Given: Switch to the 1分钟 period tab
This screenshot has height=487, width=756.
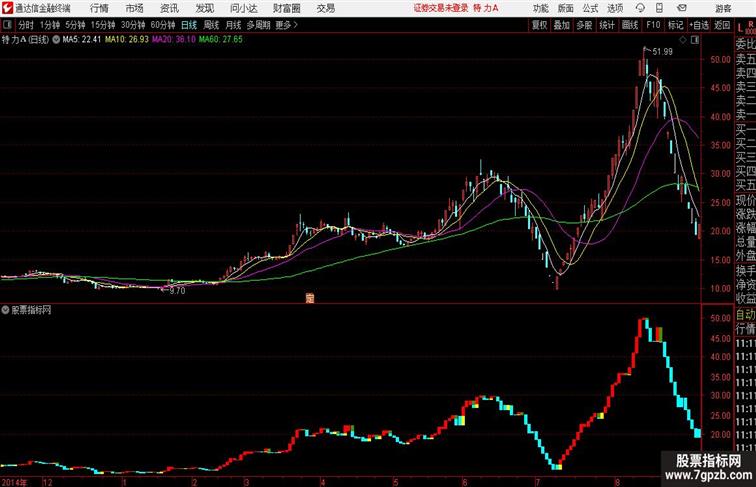Looking at the screenshot, I should coord(50,25).
